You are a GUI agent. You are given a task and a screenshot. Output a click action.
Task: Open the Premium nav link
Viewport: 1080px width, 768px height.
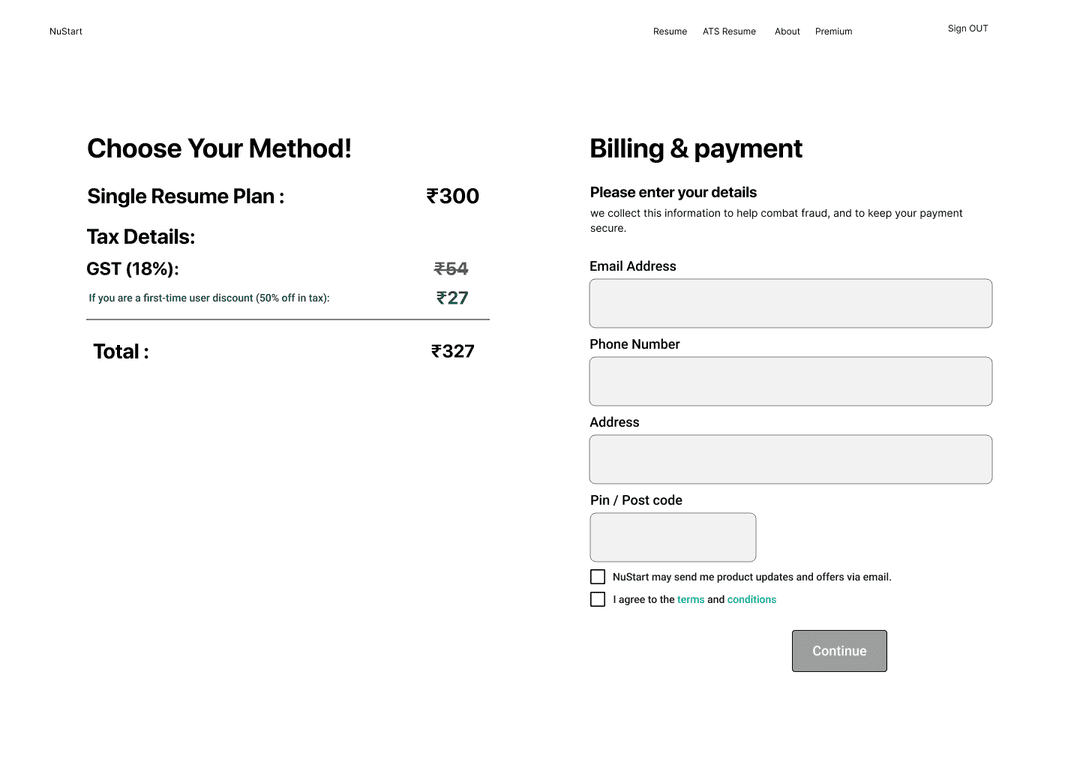(x=833, y=32)
